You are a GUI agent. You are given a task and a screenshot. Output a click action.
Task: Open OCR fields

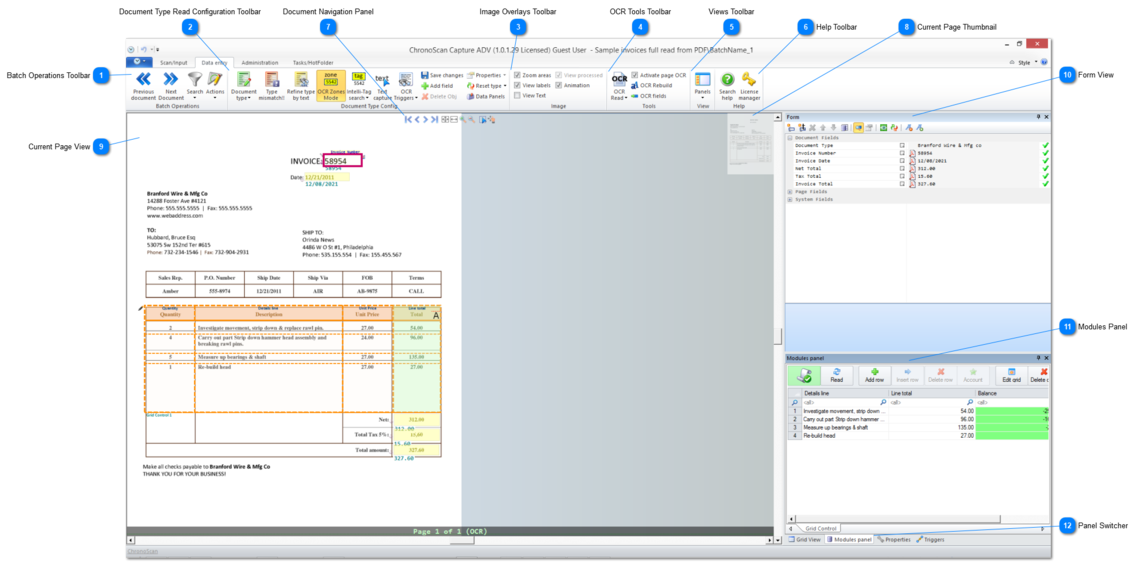[648, 95]
